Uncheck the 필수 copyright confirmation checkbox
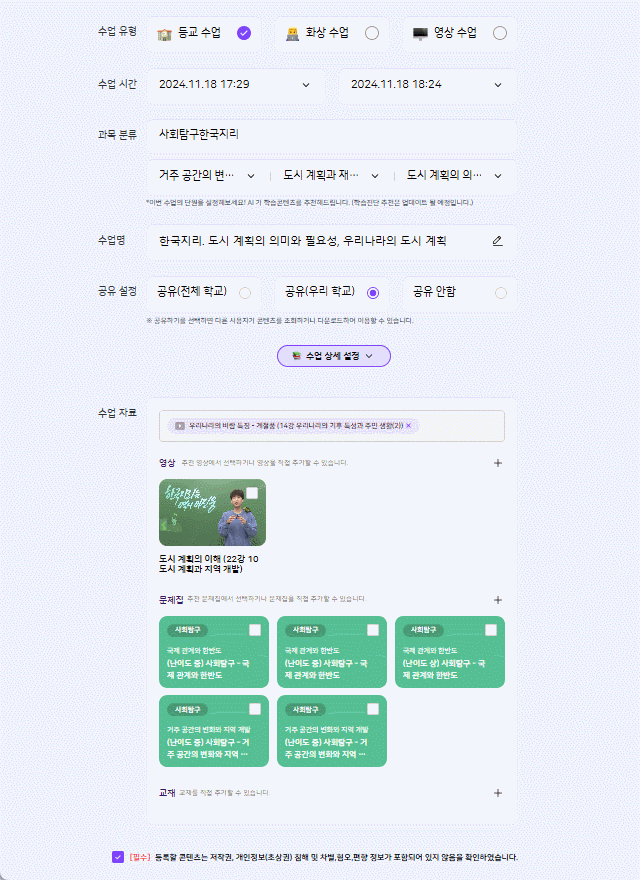This screenshot has width=640, height=880. click(x=117, y=857)
